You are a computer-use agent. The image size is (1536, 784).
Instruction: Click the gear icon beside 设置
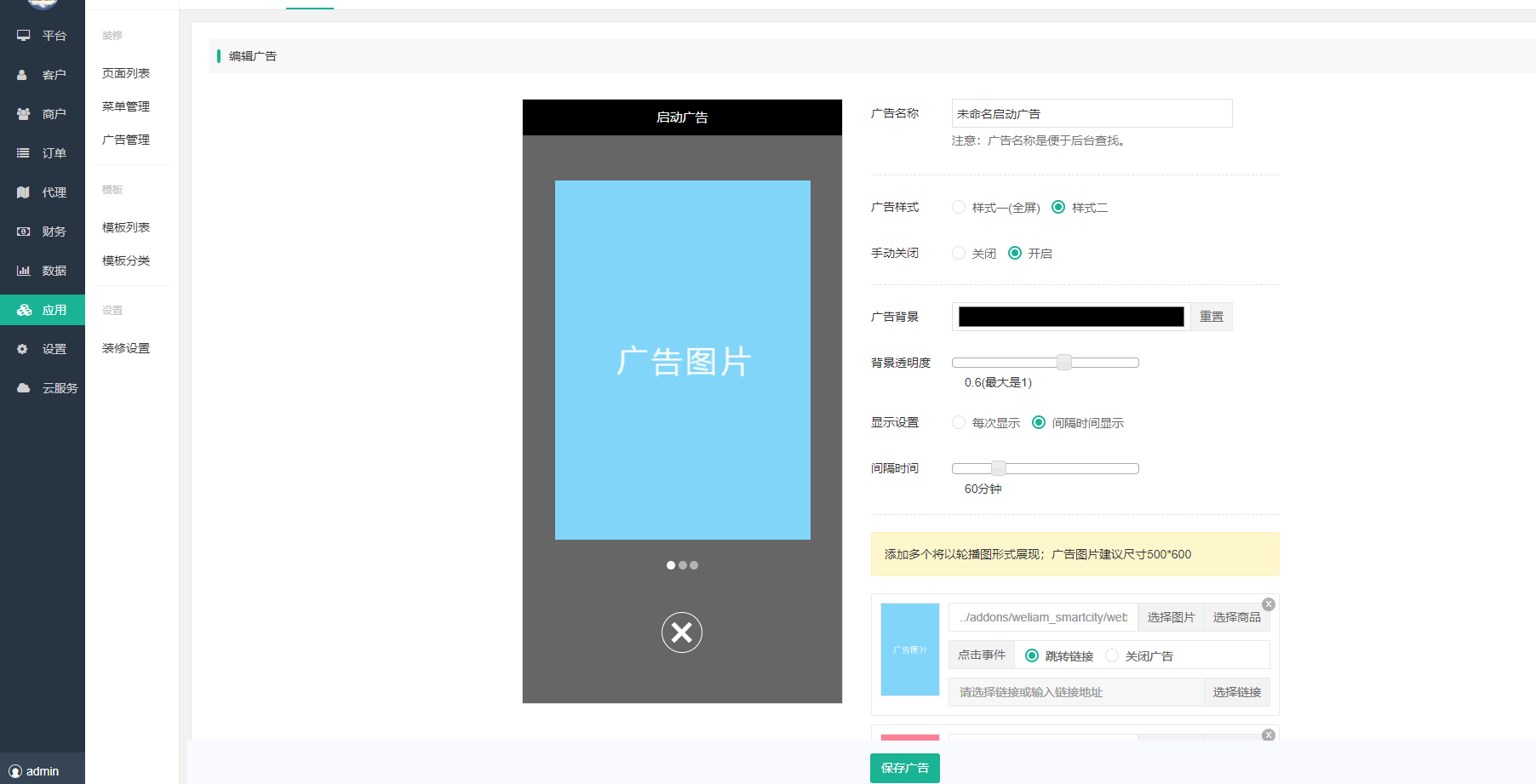tap(22, 349)
